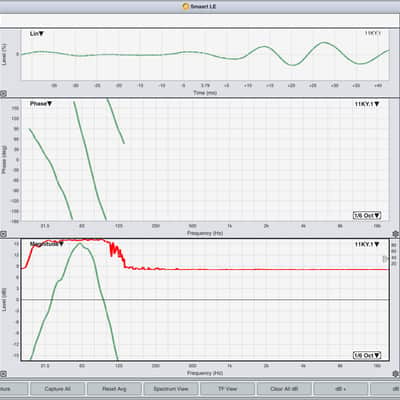This screenshot has height=400, width=400.
Task: Click the small pane icon below Magnitude graph
Action: point(3,374)
